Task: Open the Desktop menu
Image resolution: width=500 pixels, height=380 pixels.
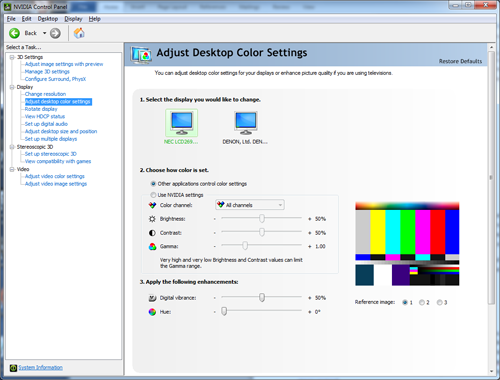Action: coord(48,19)
